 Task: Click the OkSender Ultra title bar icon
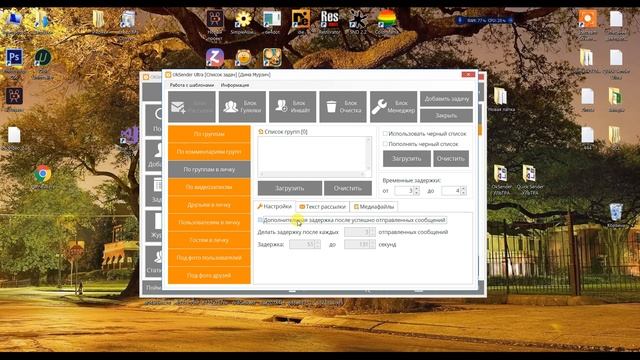(x=168, y=75)
